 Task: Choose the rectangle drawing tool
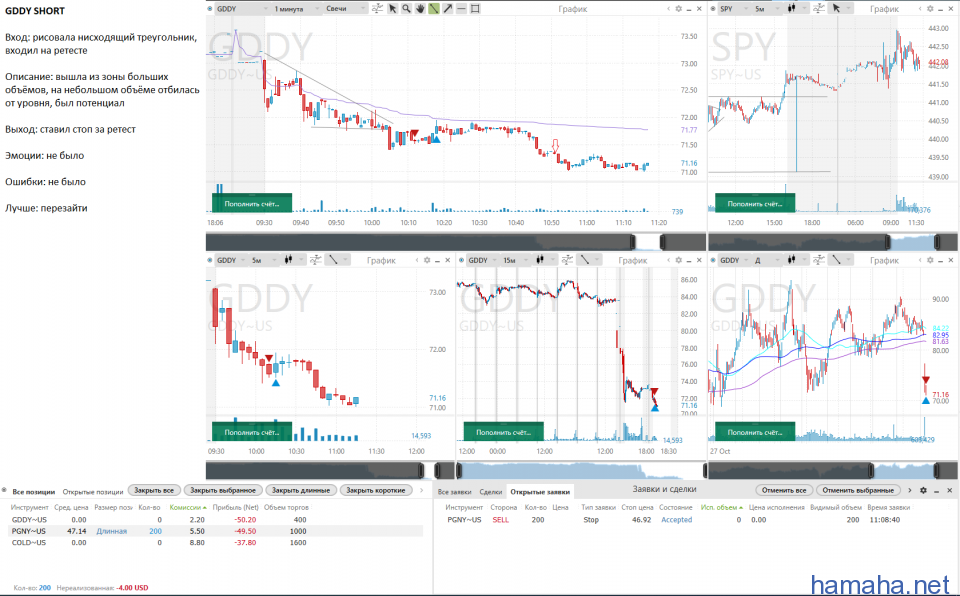476,9
